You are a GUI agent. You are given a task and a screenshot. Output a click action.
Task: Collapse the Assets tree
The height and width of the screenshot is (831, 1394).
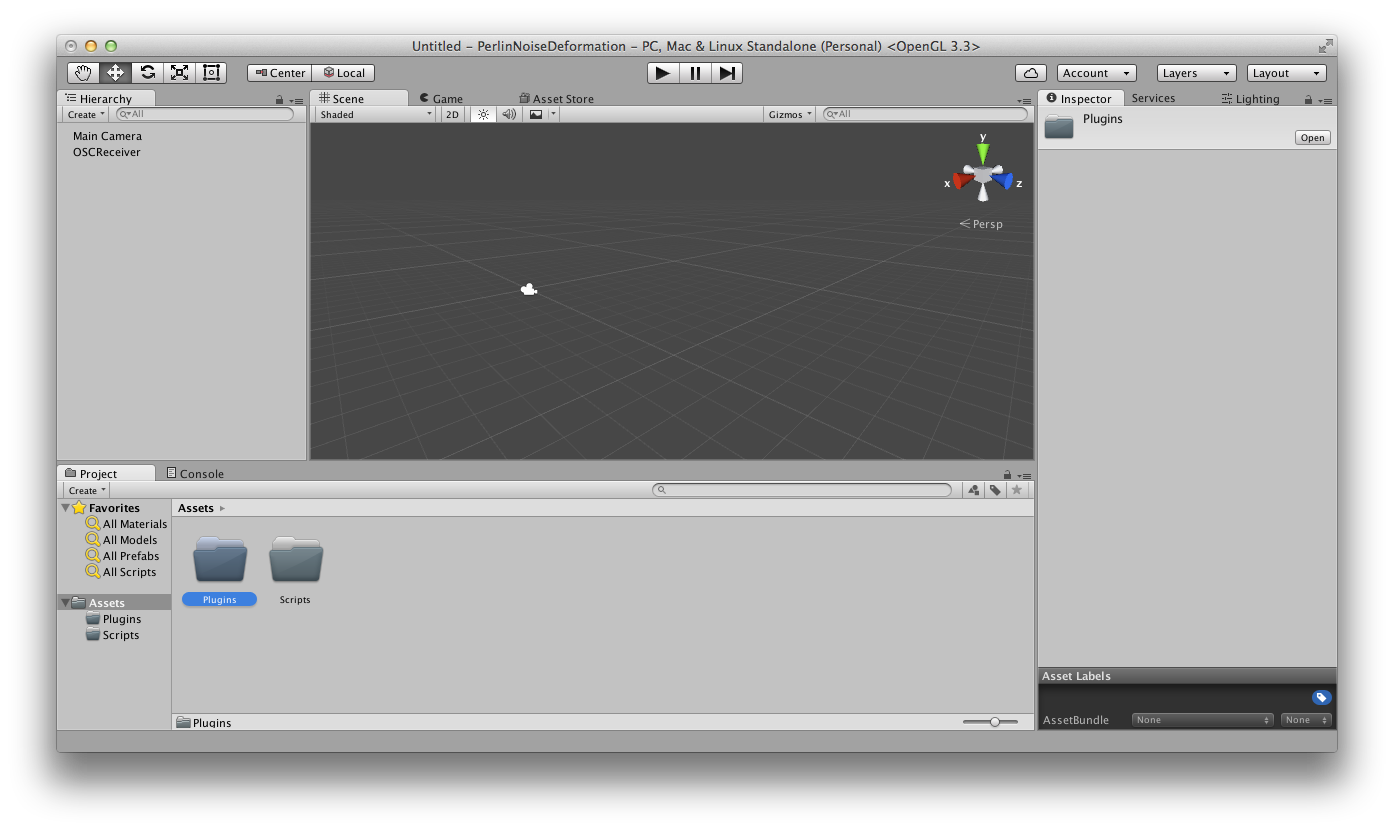[66, 603]
